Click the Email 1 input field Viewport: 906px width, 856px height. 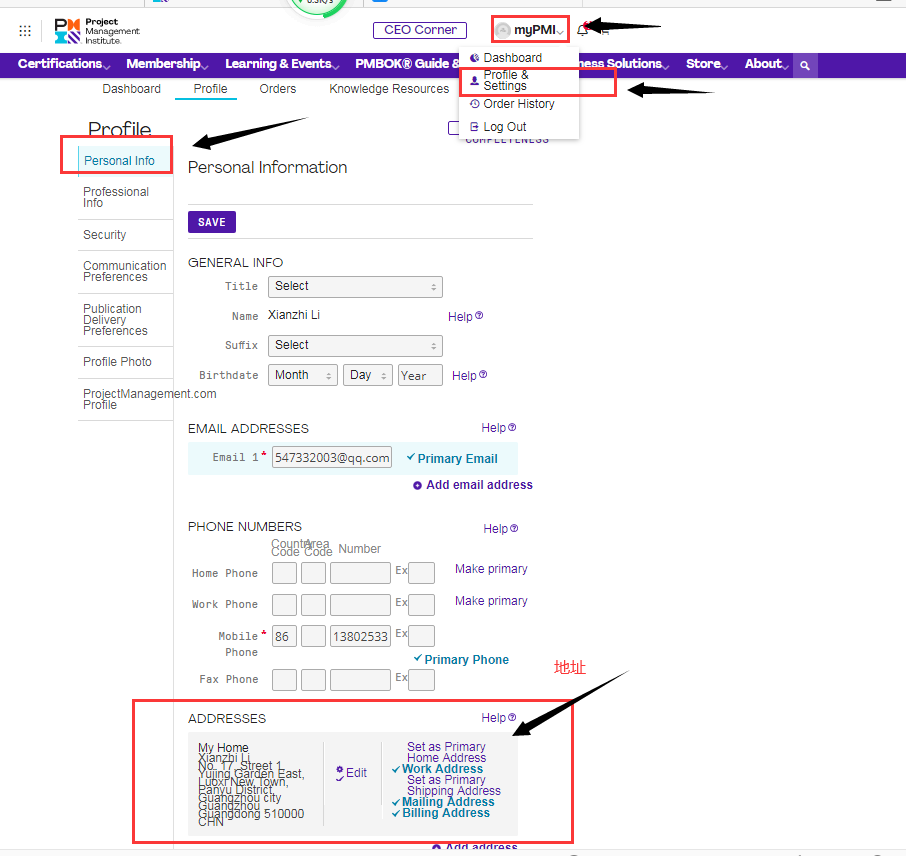(x=332, y=457)
